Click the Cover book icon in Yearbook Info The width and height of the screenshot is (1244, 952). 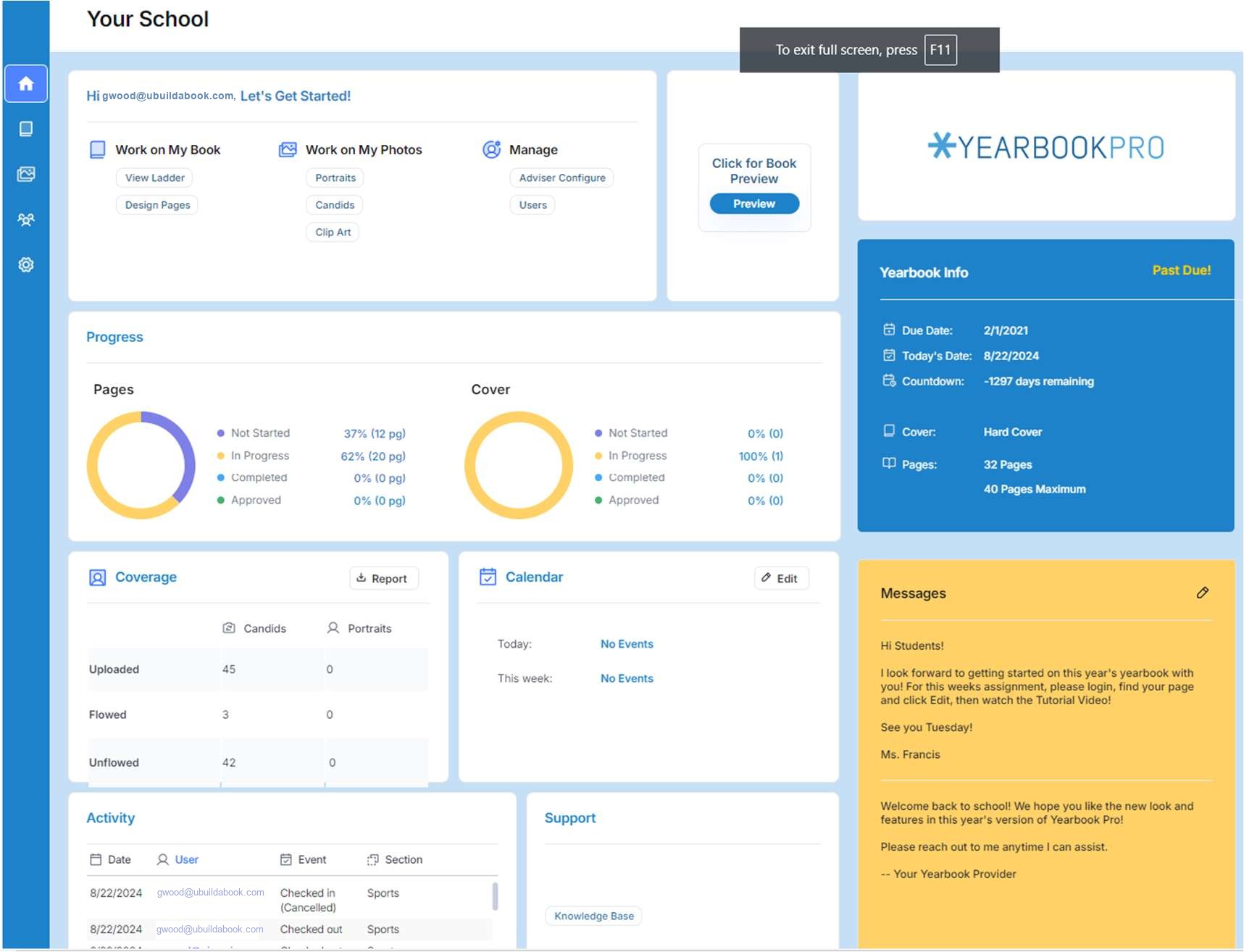tap(889, 431)
